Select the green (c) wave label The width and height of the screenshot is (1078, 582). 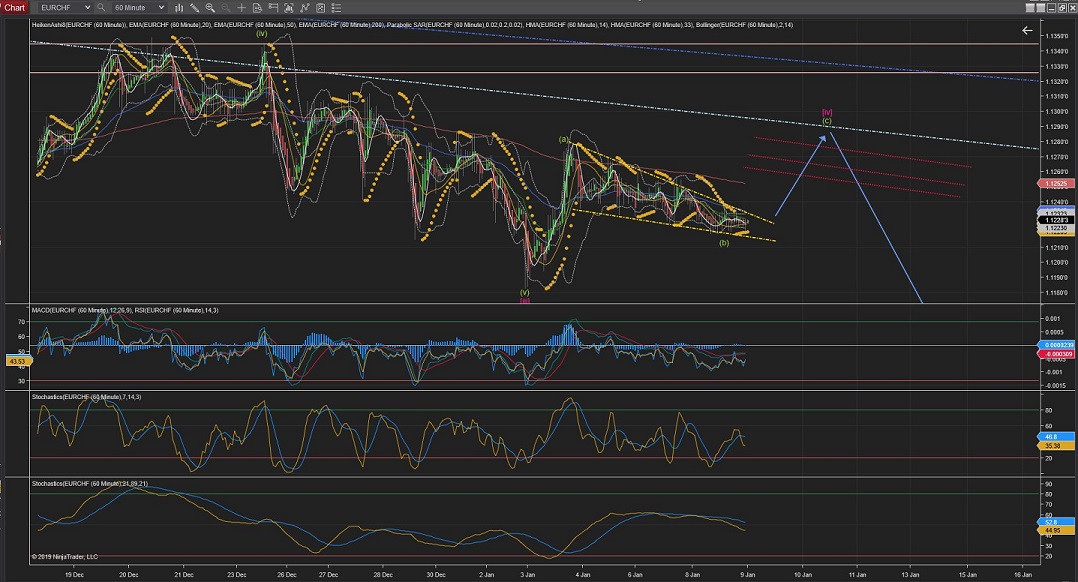(827, 121)
